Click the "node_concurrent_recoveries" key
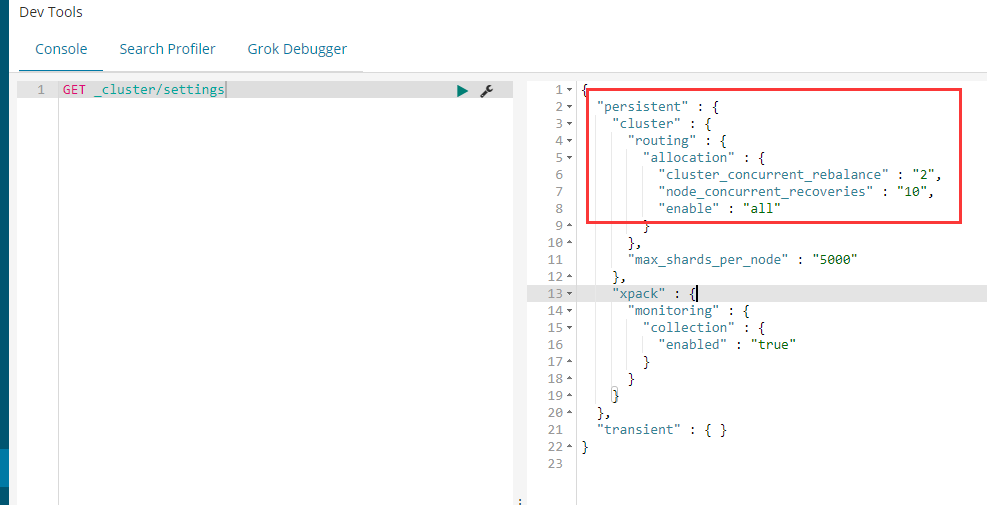The height and width of the screenshot is (505, 987). (765, 191)
